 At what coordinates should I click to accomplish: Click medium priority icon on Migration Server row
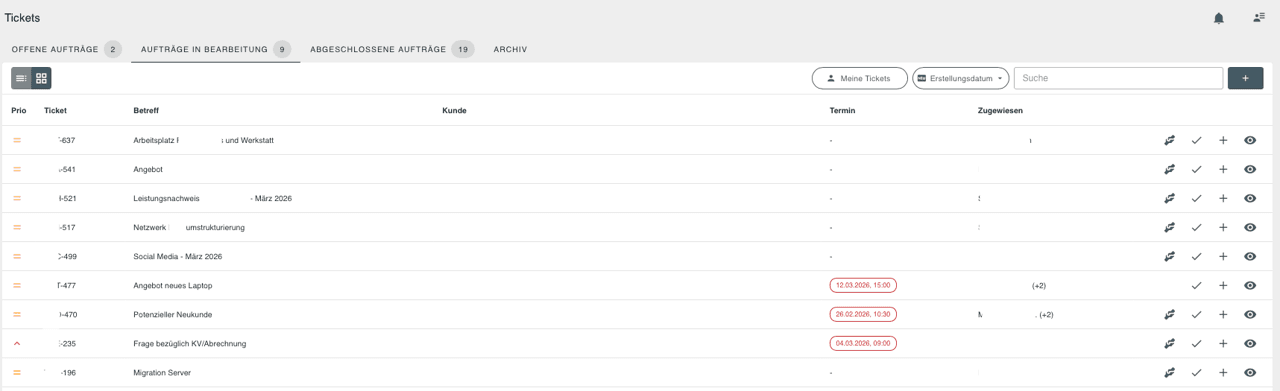pyautogui.click(x=17, y=373)
